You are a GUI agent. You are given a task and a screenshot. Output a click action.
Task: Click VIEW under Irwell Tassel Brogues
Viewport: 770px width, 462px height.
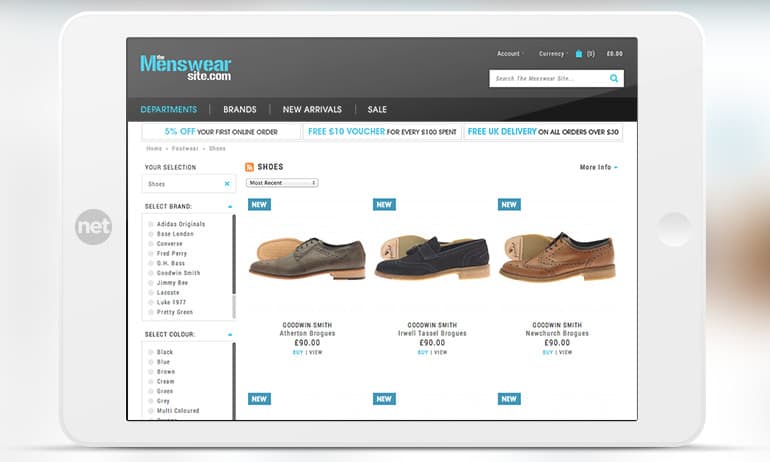click(x=440, y=353)
